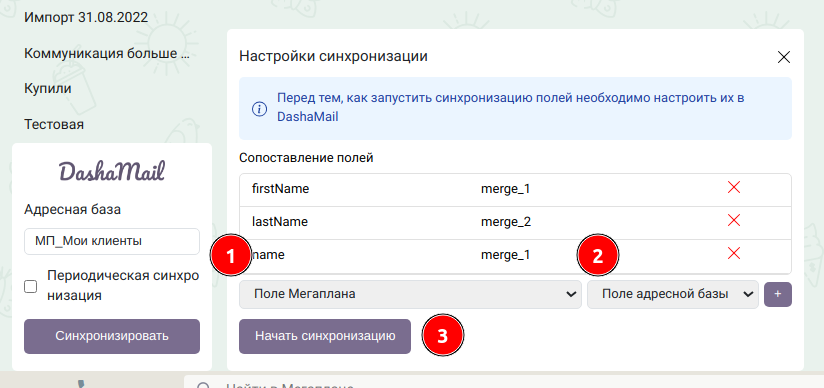Screen dimensions: 824x388
Task: Open the Купили list item
Action: tap(48, 88)
